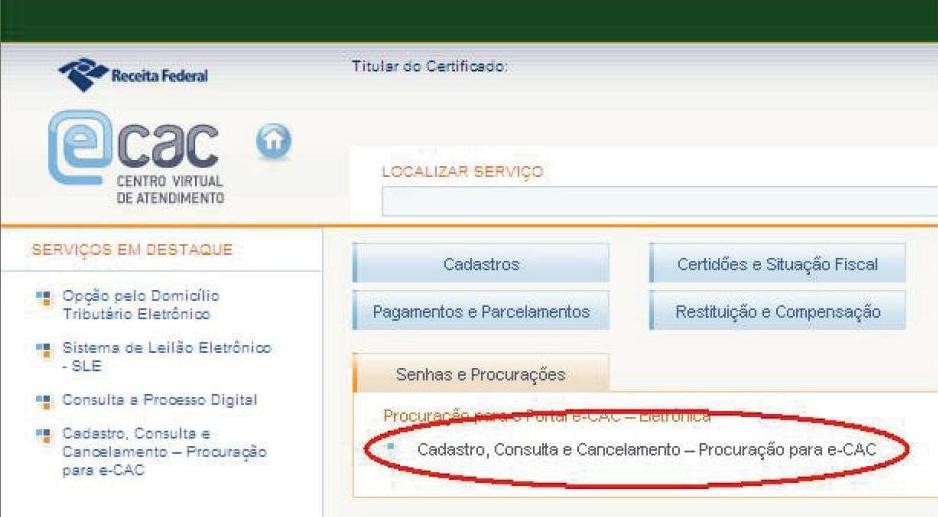This screenshot has width=938, height=517.
Task: Open Consulta a Processo Digital link
Action: (x=160, y=400)
